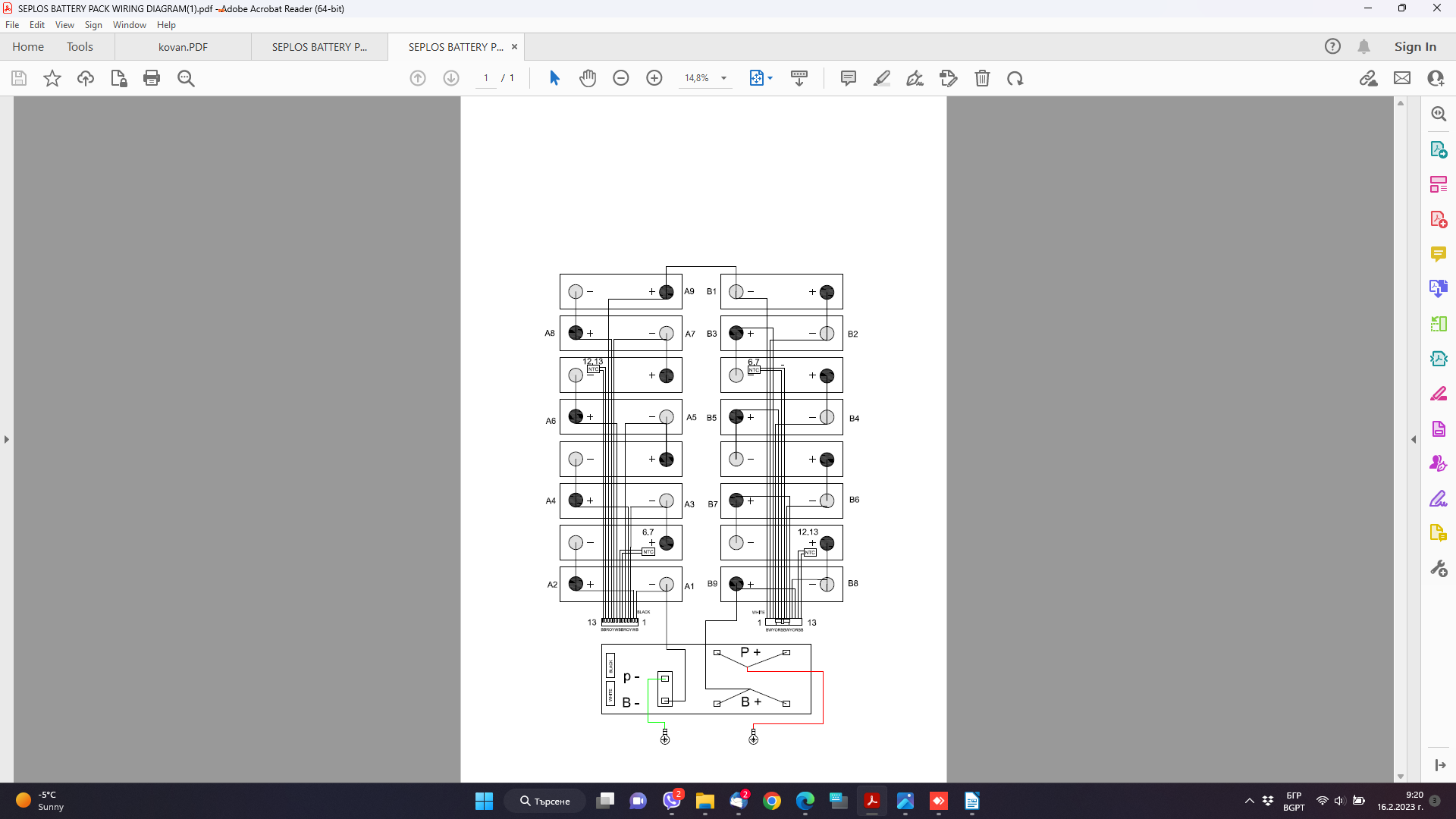
Task: Select the Highlight text pen tool
Action: [882, 78]
